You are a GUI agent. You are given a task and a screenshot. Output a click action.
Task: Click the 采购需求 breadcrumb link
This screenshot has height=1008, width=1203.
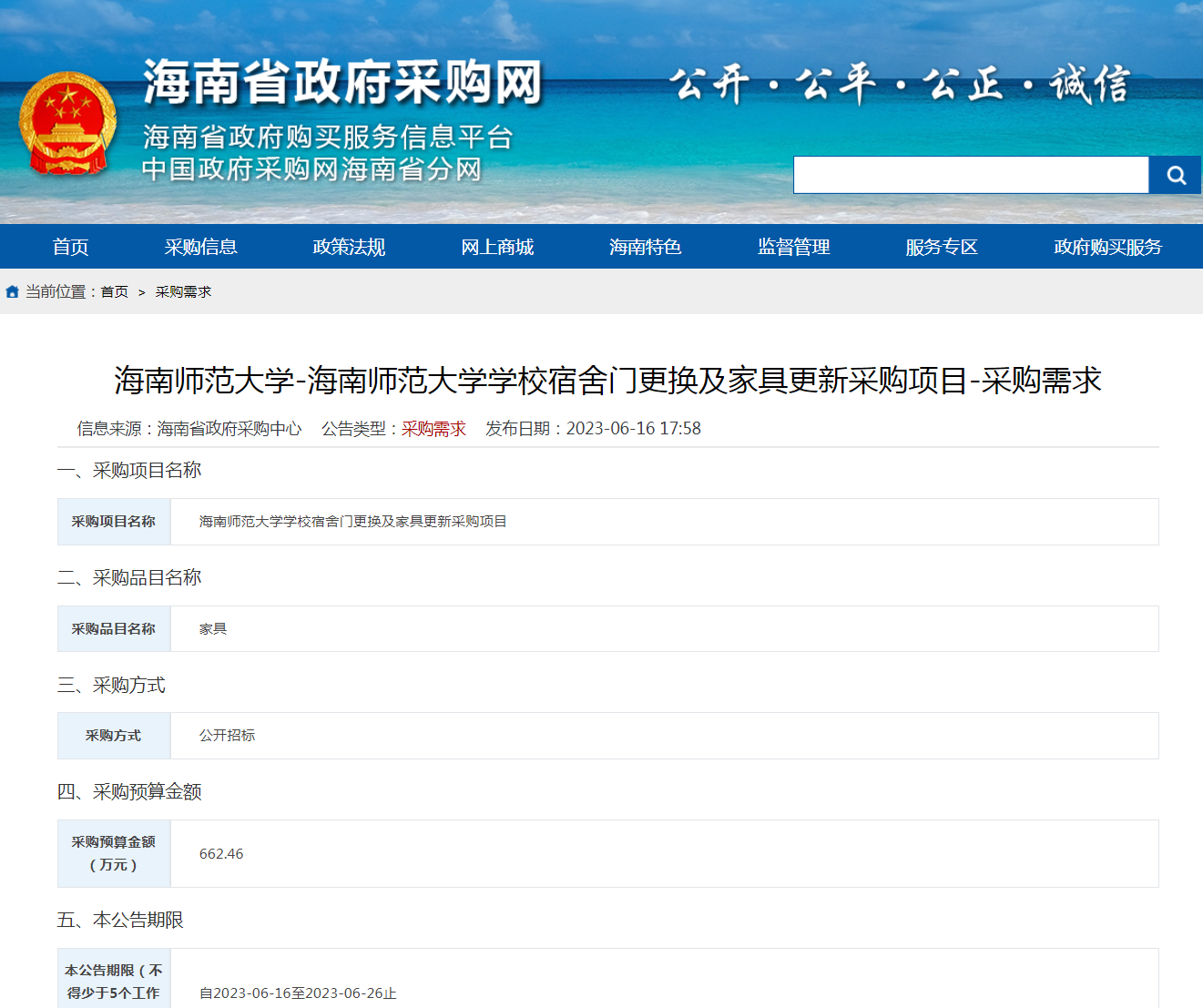(183, 292)
